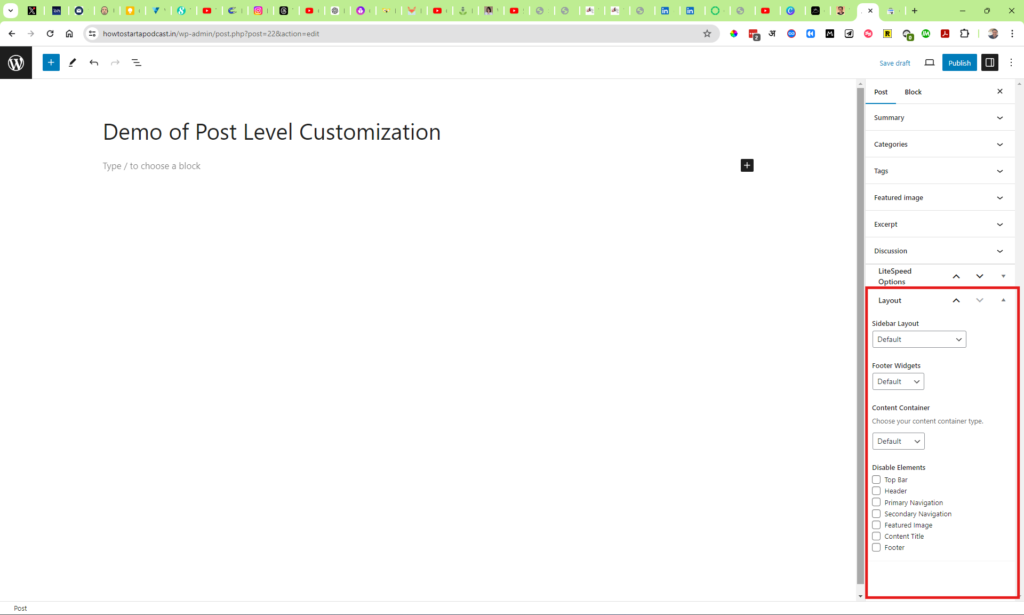1024x615 pixels.
Task: Bookmark this page with the star
Action: pos(707,33)
